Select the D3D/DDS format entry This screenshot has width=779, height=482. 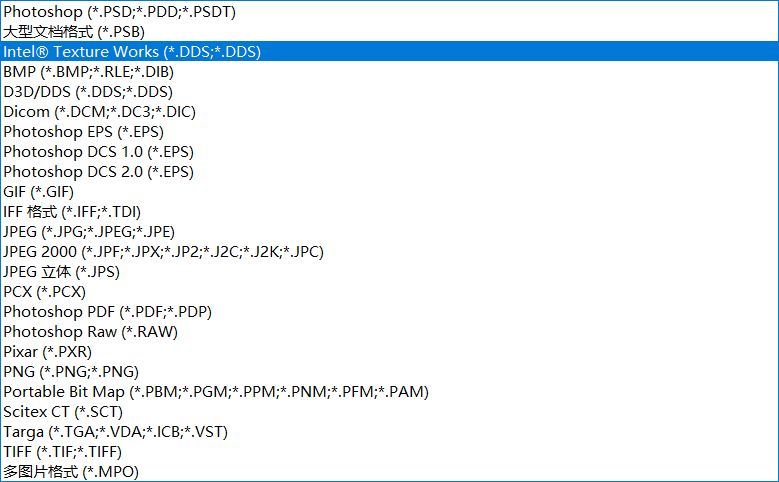pyautogui.click(x=87, y=92)
